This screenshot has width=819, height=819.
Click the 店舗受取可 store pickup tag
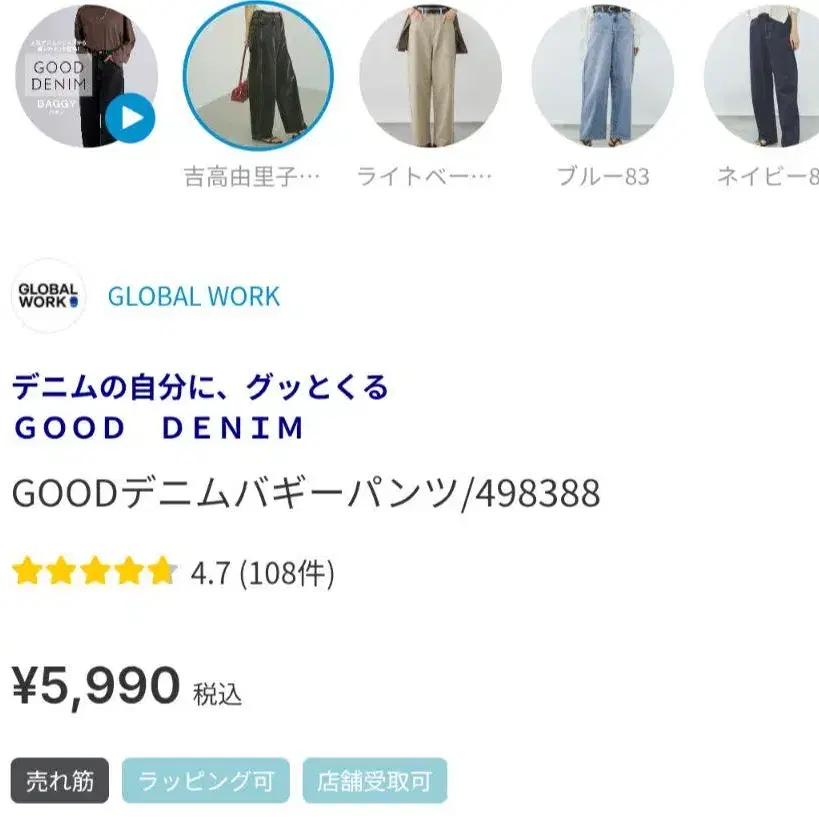pos(375,781)
